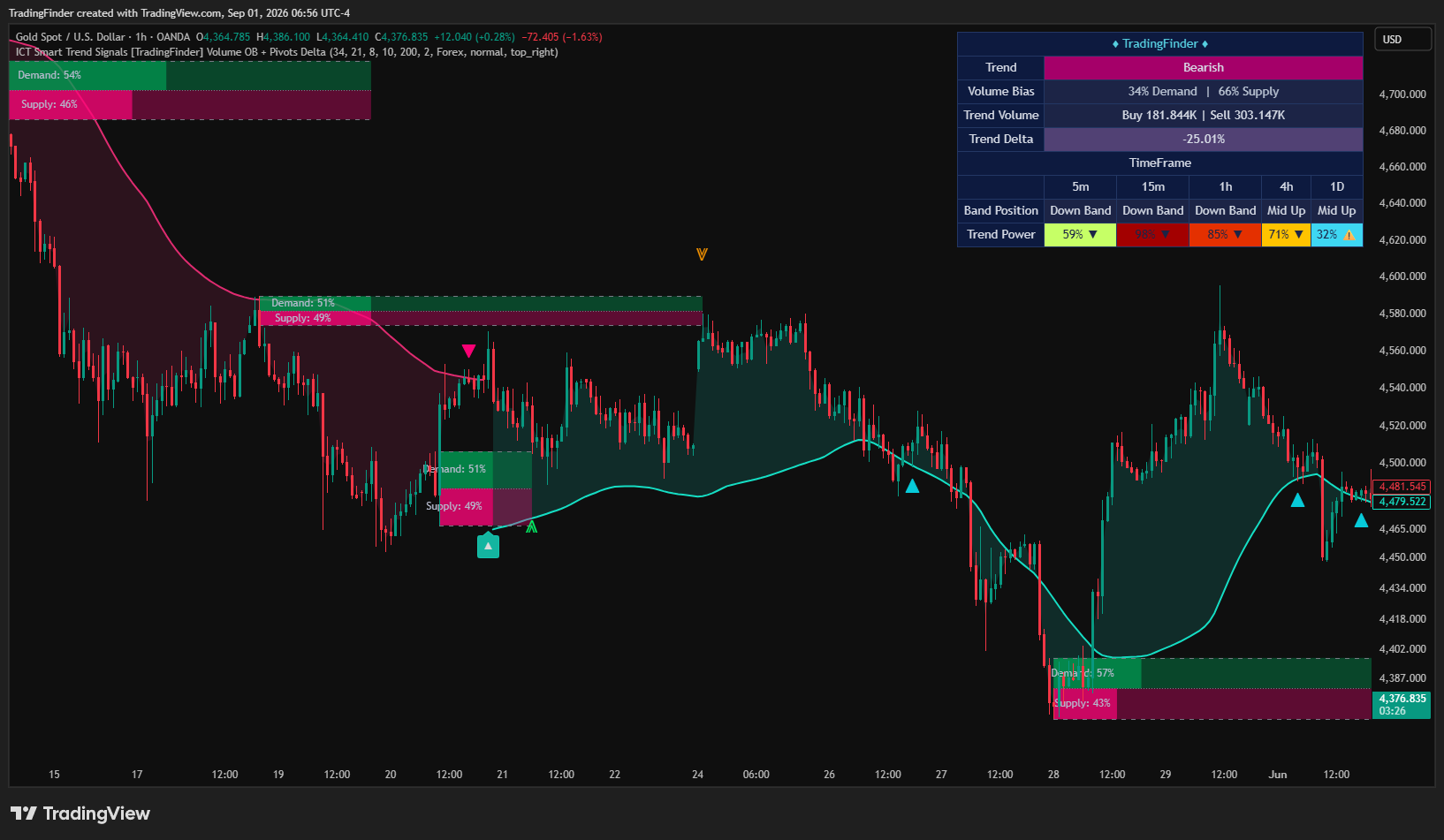Click the 4h timeframe column header
1444x840 pixels.
[1286, 187]
